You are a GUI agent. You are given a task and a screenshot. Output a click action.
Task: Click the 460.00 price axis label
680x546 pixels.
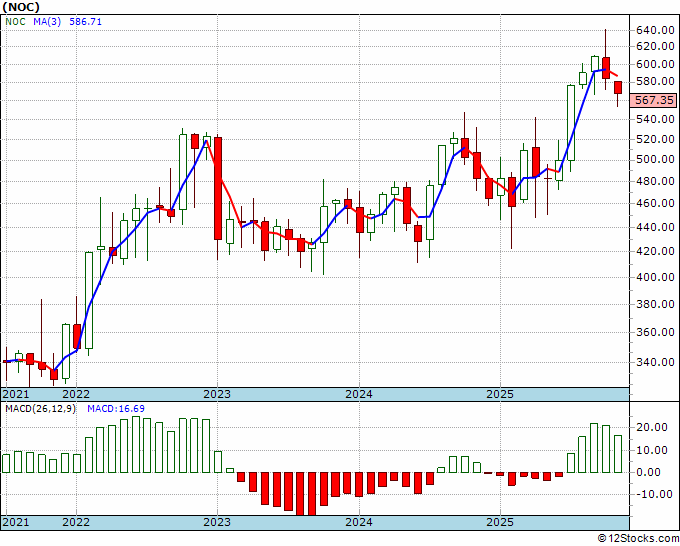655,203
